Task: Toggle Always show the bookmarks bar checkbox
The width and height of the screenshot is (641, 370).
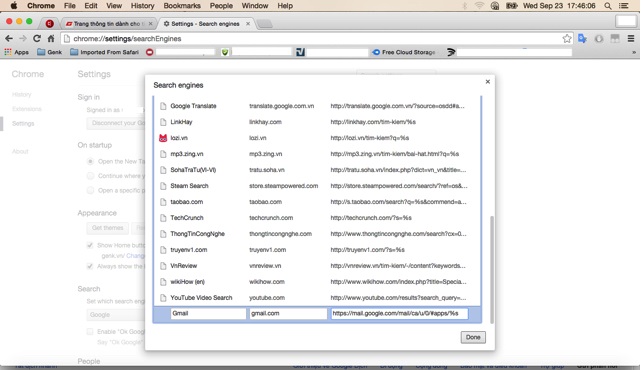Action: (x=90, y=267)
